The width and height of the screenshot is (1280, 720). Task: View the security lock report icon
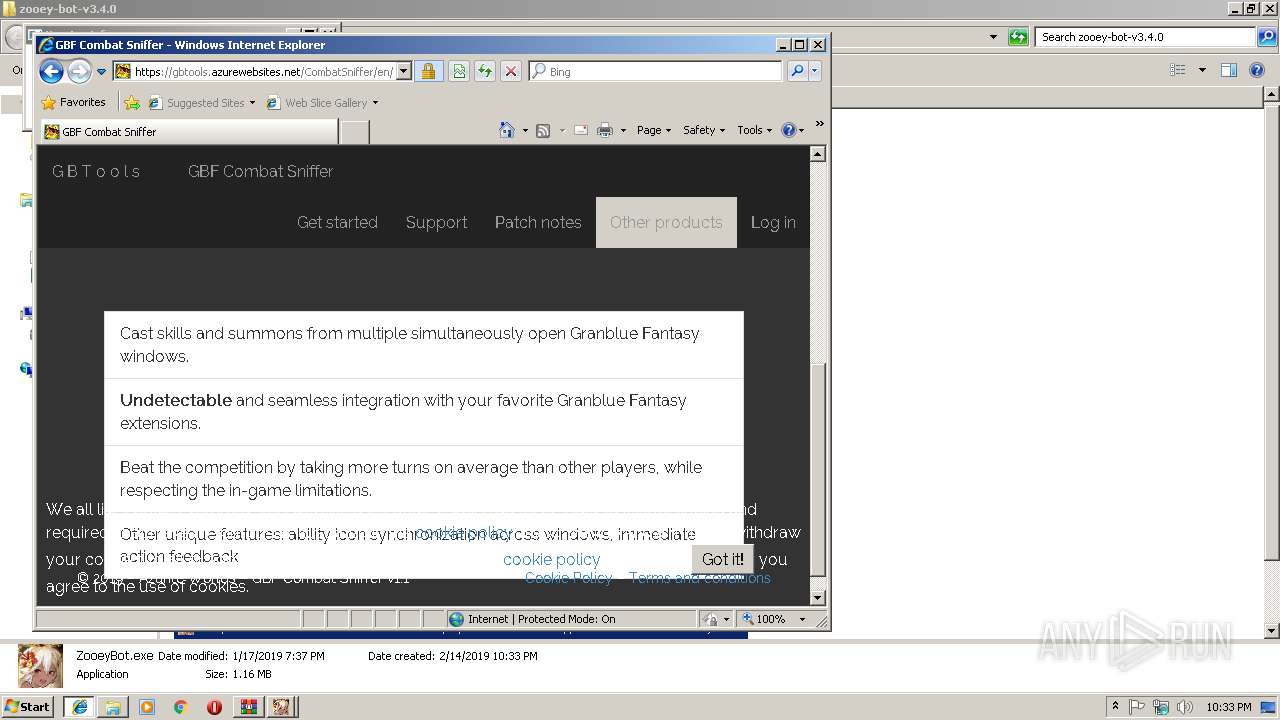(428, 71)
